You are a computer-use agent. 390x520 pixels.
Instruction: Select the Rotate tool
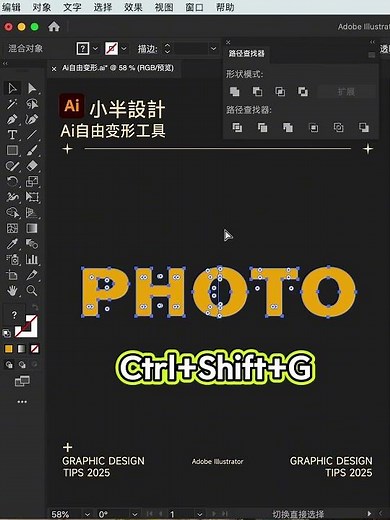[x=13, y=181]
